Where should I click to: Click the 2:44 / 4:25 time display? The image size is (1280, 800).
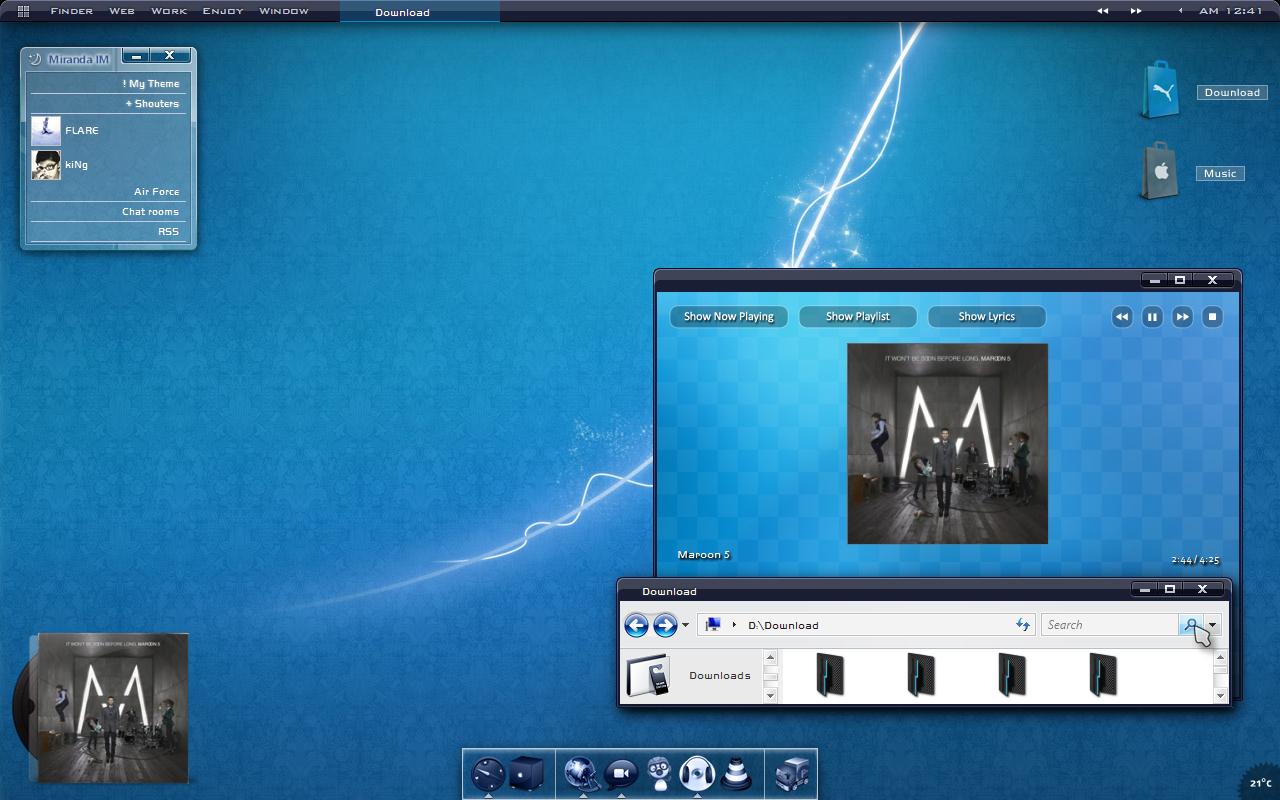click(x=1195, y=560)
